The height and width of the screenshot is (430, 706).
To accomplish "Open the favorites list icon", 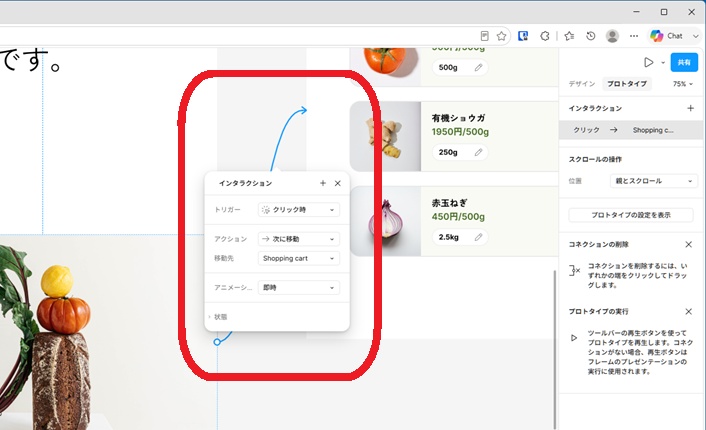I will [569, 36].
